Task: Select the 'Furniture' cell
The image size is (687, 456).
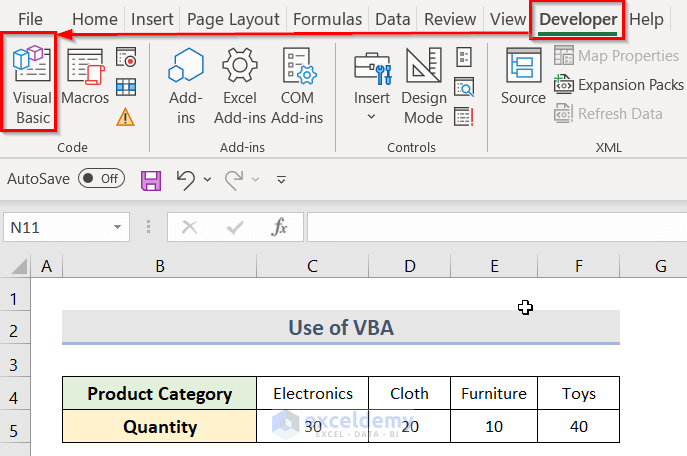Action: (x=494, y=393)
